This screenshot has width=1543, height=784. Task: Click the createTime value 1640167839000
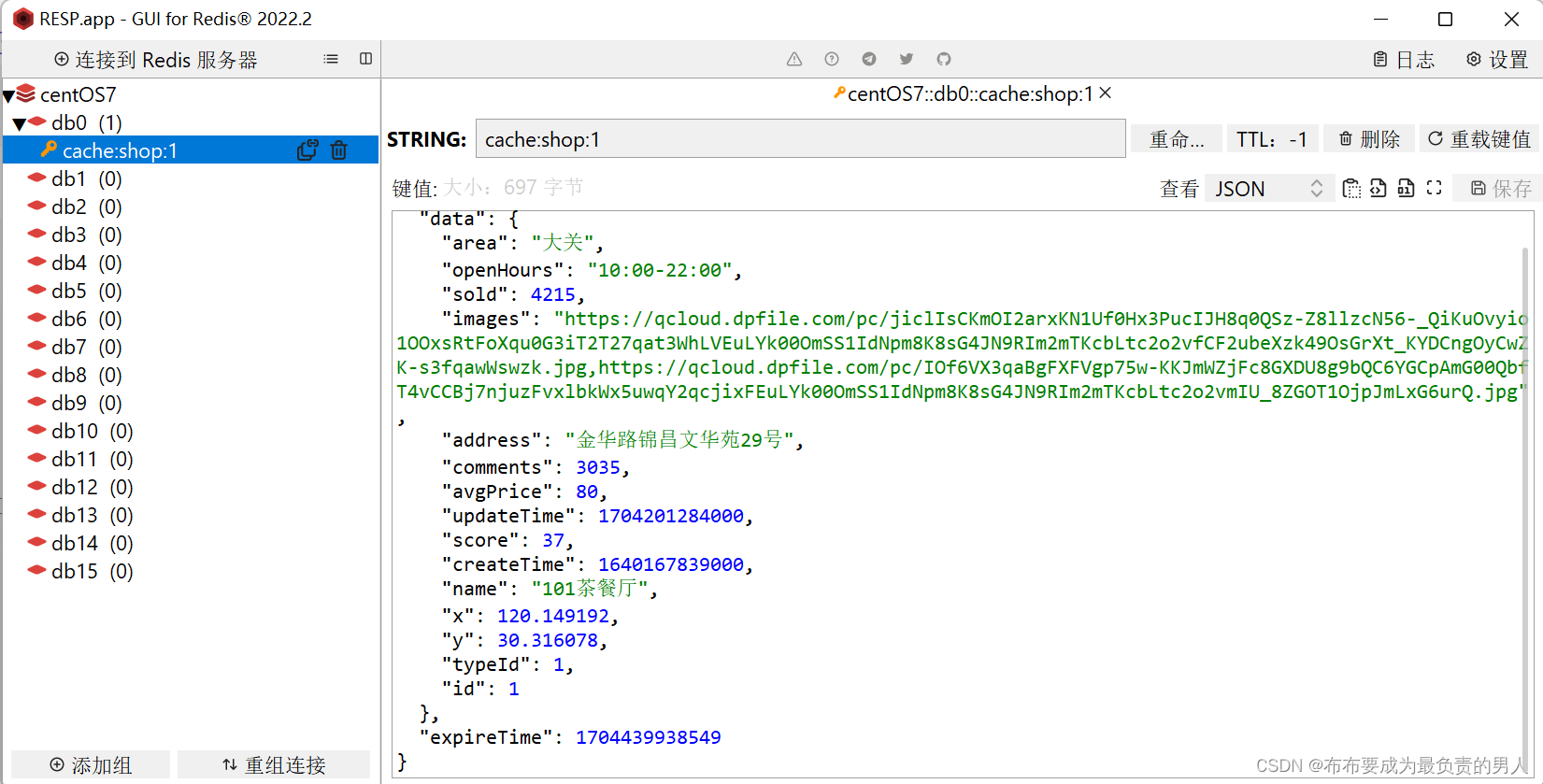tap(671, 564)
